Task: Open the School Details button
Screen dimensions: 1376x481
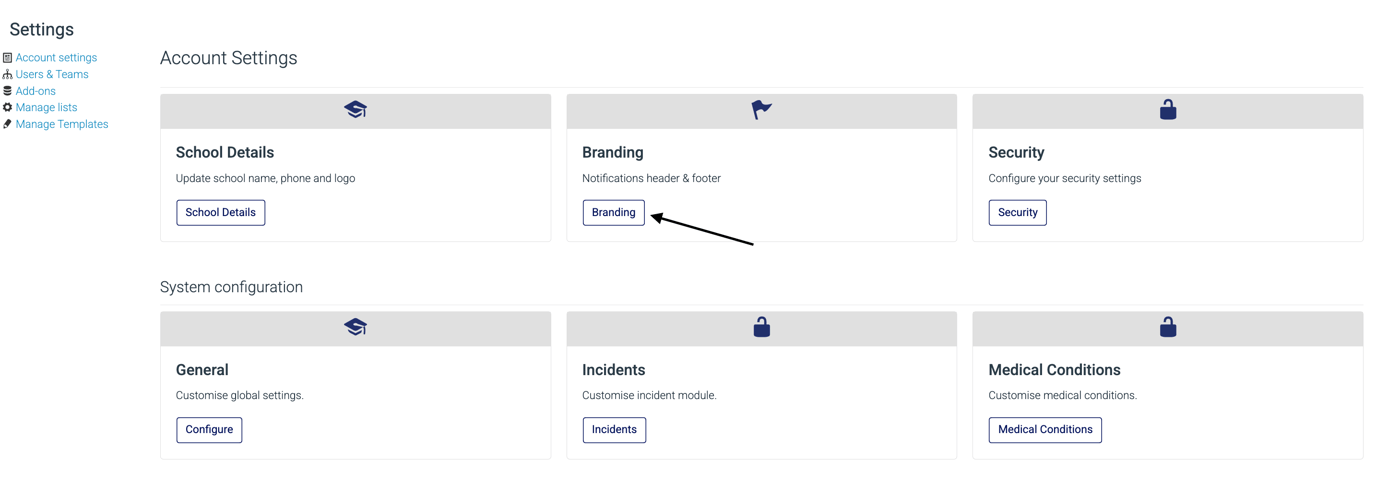Action: click(x=220, y=212)
